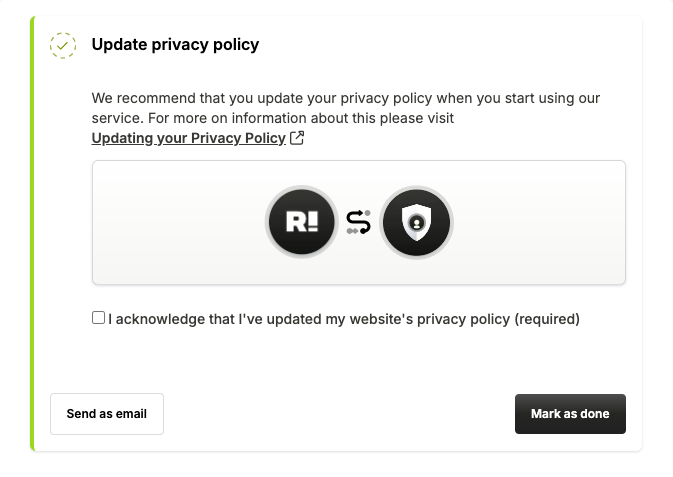Viewport: 673px width, 477px height.
Task: Click the swap arrows icon between logos
Action: 359,222
